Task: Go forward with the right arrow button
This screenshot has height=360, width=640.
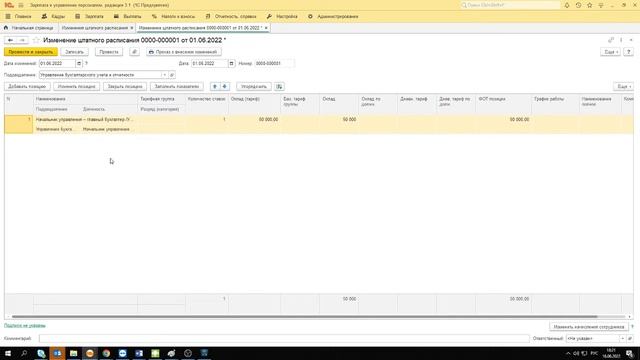Action: 22,40
